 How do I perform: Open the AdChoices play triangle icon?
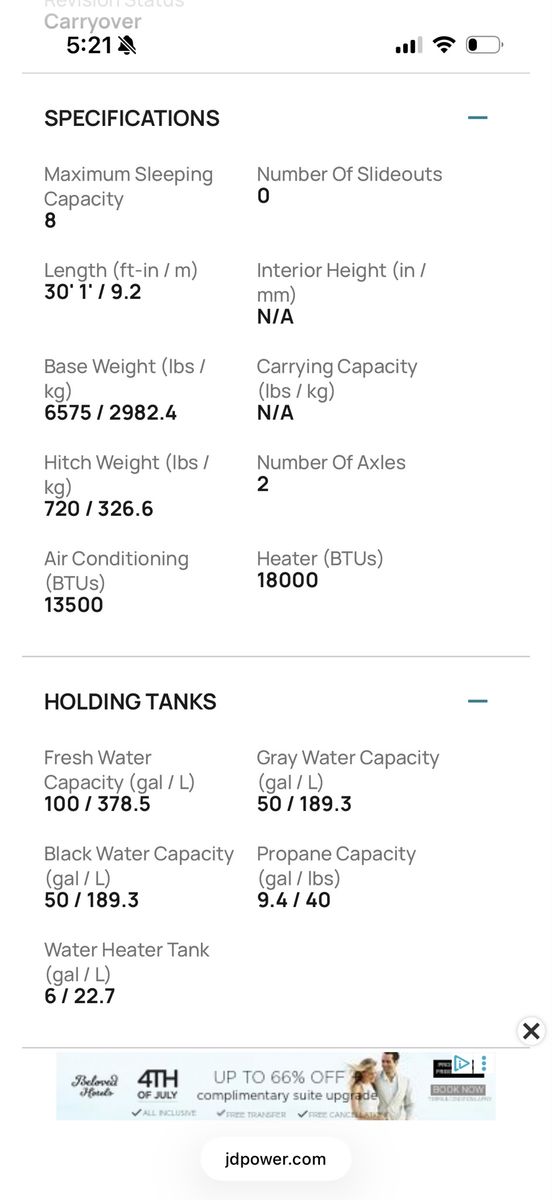tap(462, 1063)
